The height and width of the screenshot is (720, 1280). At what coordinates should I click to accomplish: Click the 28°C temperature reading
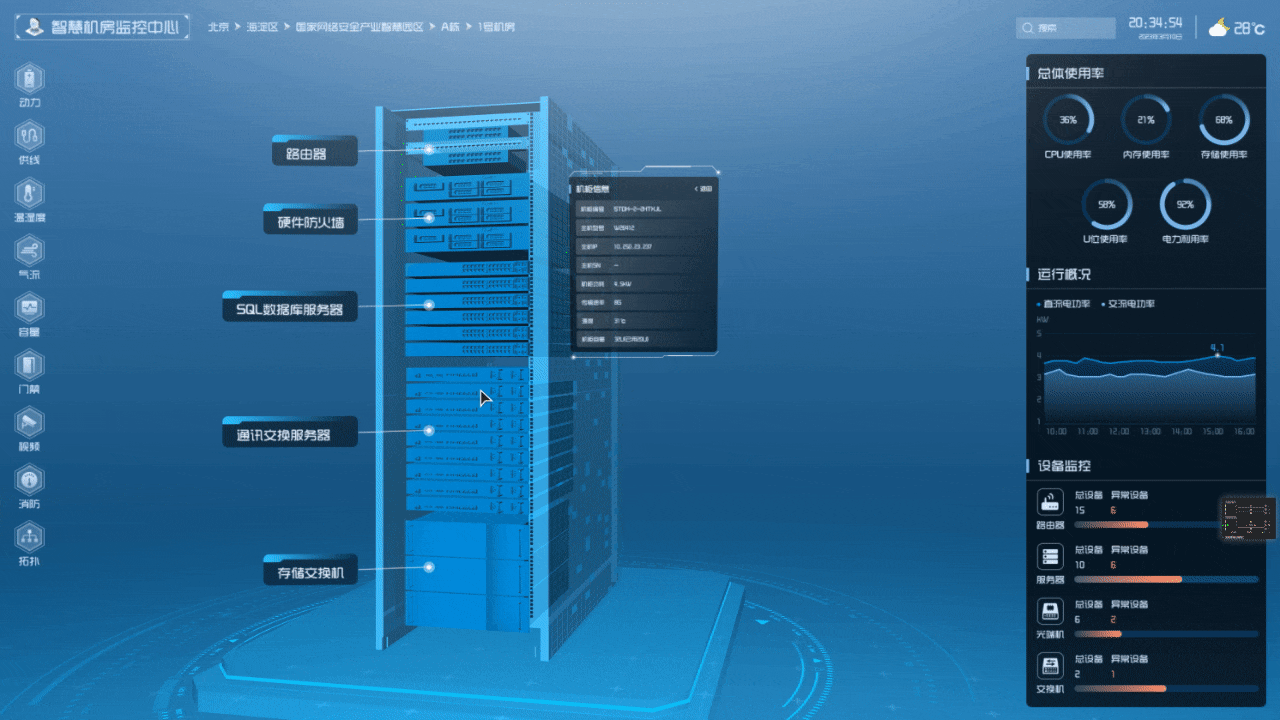coord(1249,28)
